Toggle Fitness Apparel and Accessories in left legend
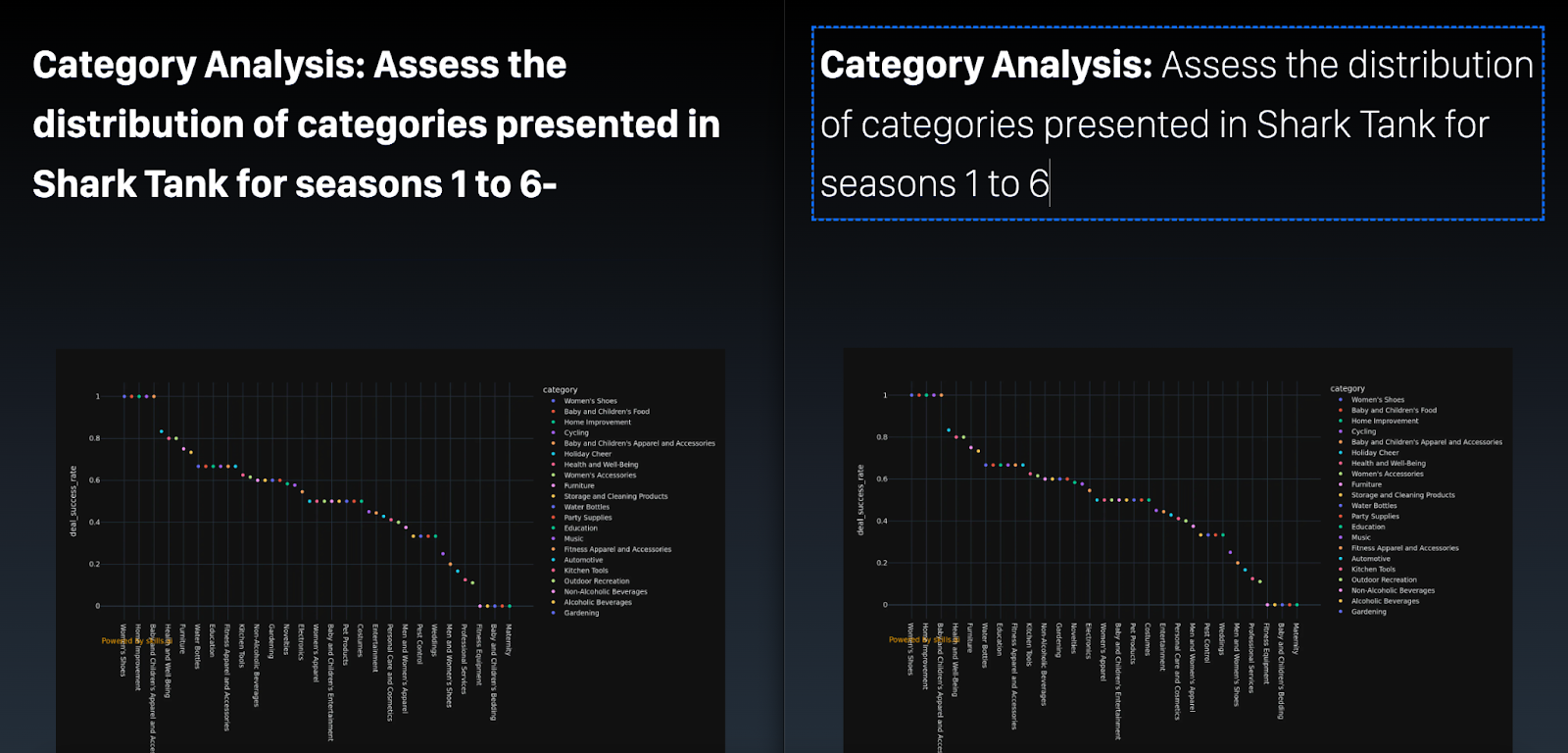The width and height of the screenshot is (1568, 753). (617, 549)
